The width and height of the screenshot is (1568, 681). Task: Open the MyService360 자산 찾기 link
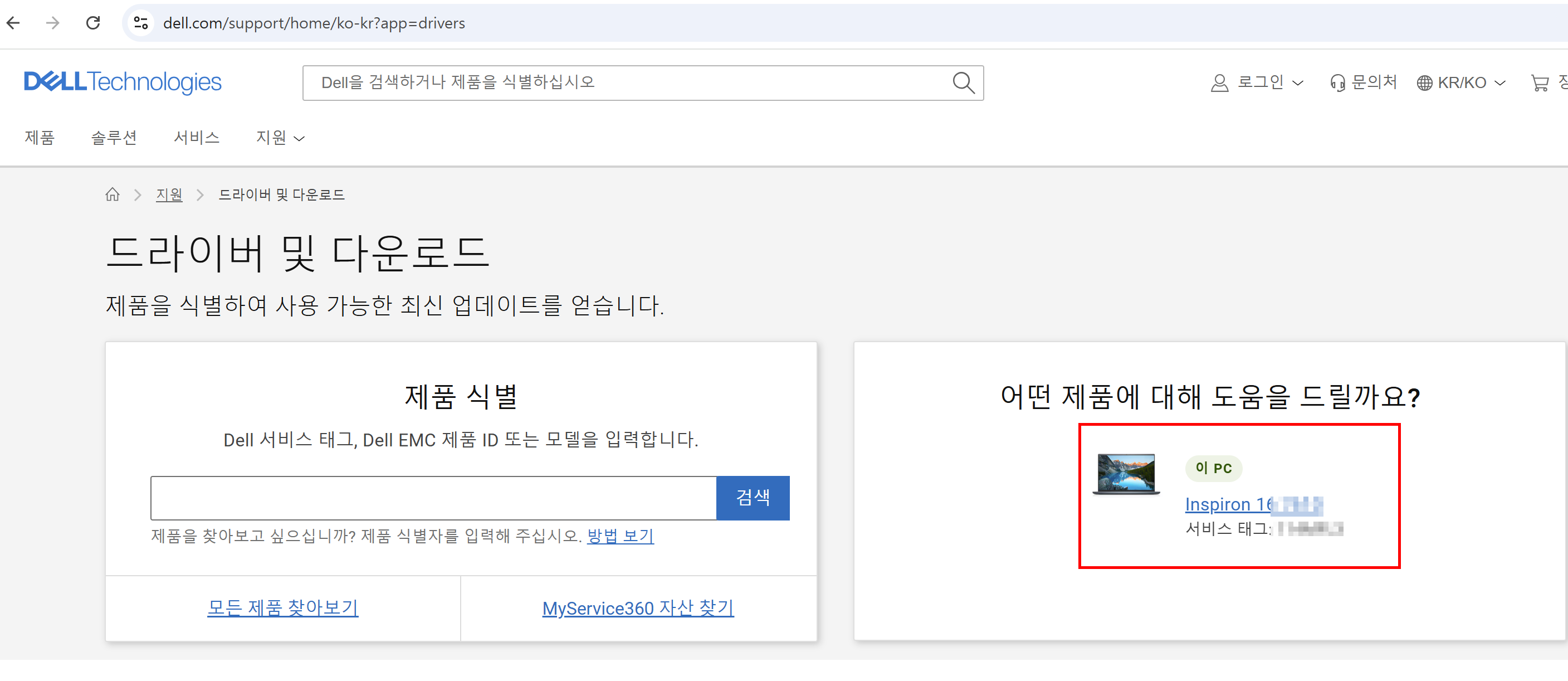click(637, 607)
